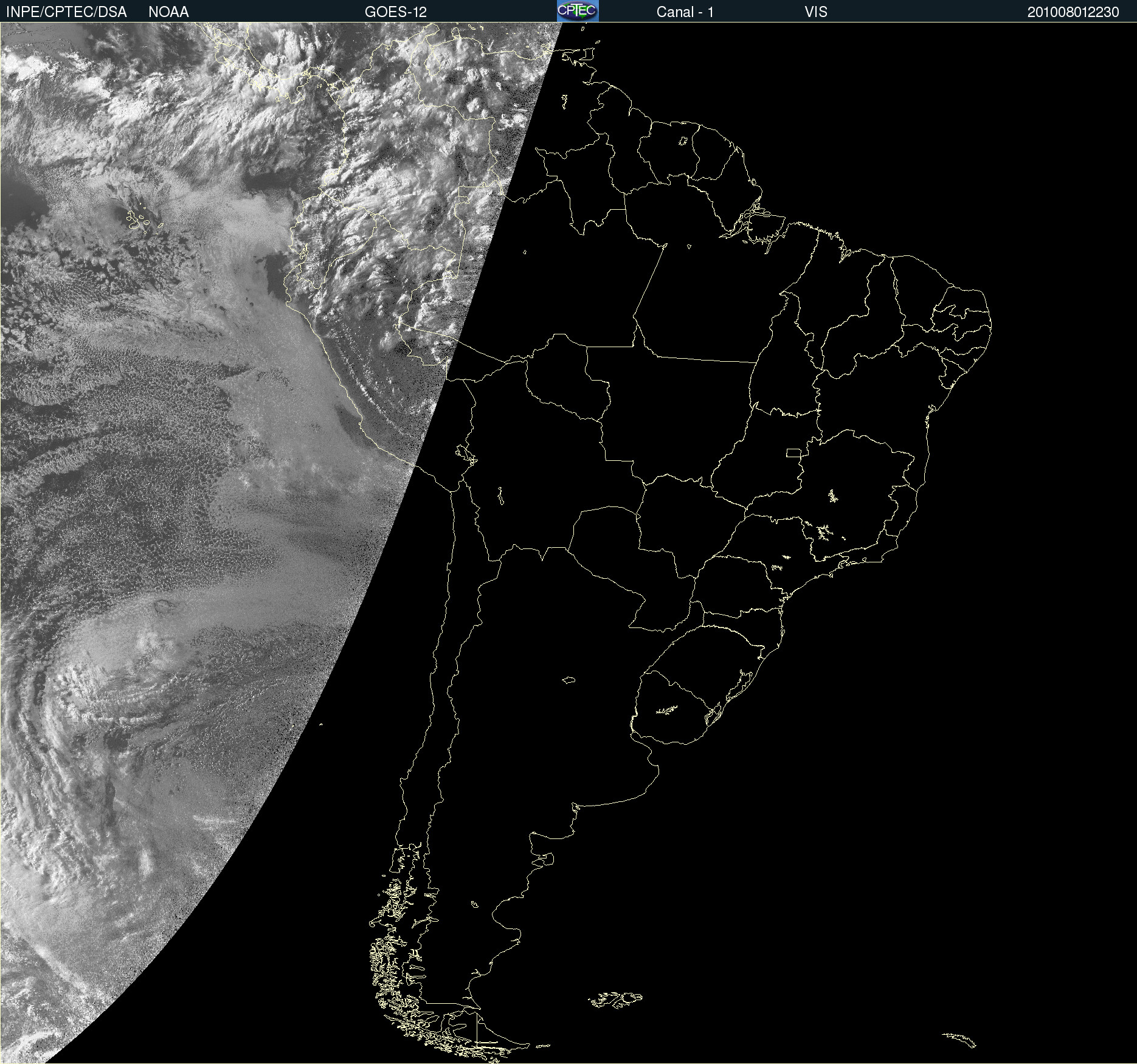Click the 201008012230 timestamp
The height and width of the screenshot is (1064, 1137).
click(x=1073, y=12)
